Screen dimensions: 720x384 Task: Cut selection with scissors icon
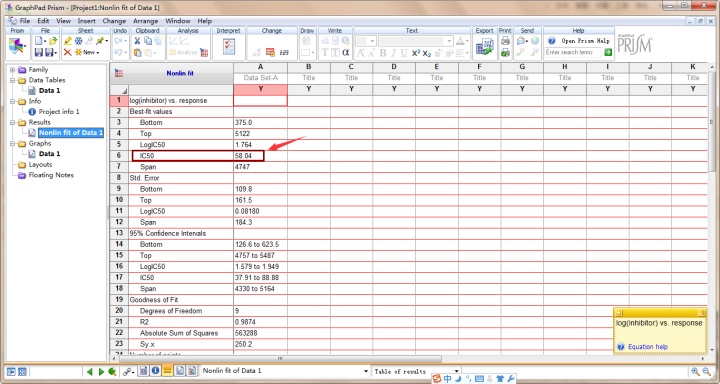137,41
